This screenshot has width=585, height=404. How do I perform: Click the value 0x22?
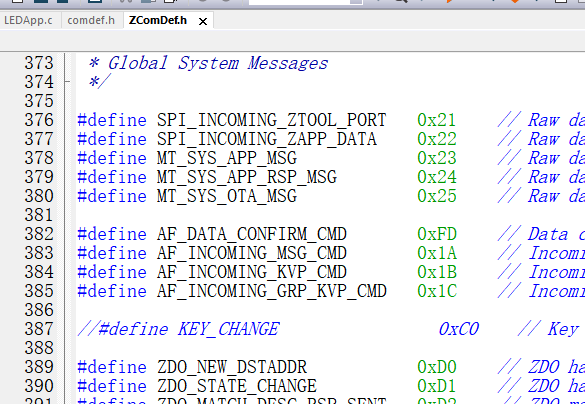point(437,139)
